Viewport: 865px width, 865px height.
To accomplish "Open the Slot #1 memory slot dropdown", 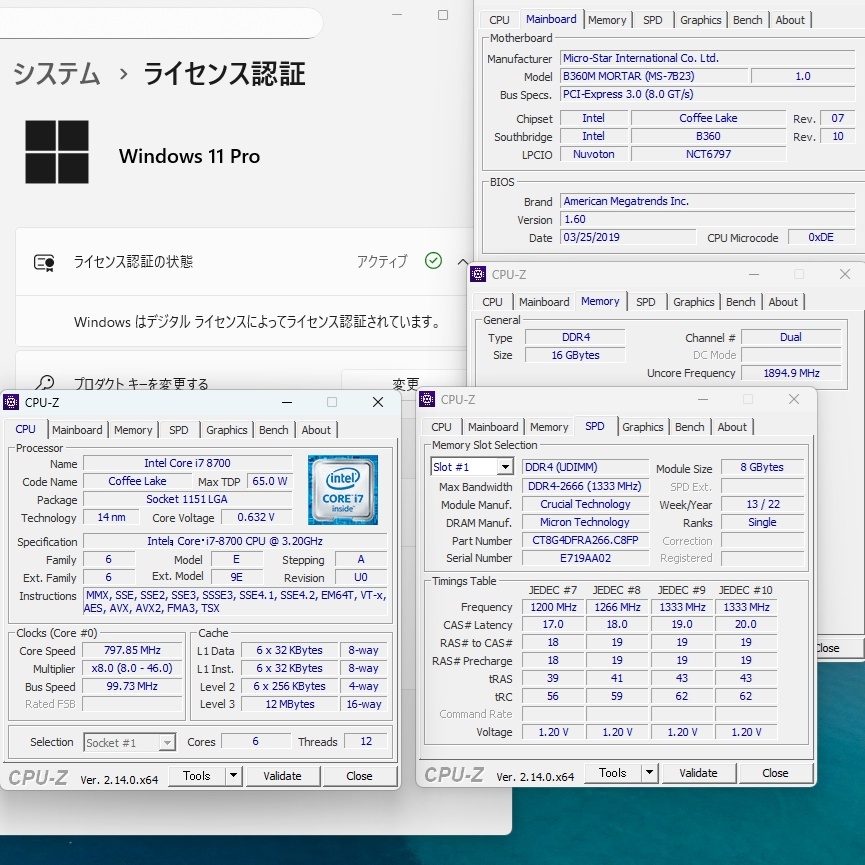I will point(504,467).
